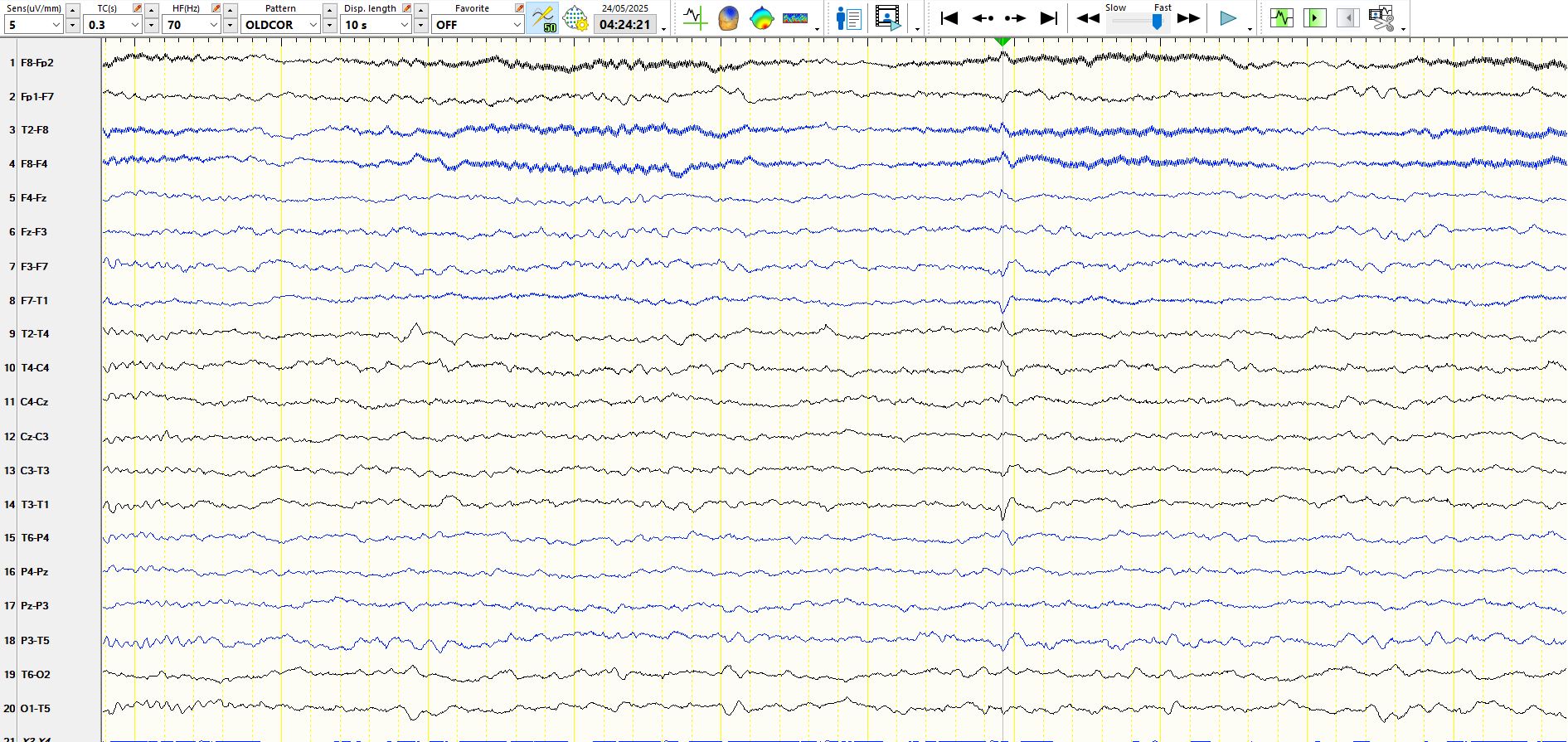This screenshot has width=1568, height=742.
Task: Click the recording time 04:24:21 field
Action: [625, 25]
